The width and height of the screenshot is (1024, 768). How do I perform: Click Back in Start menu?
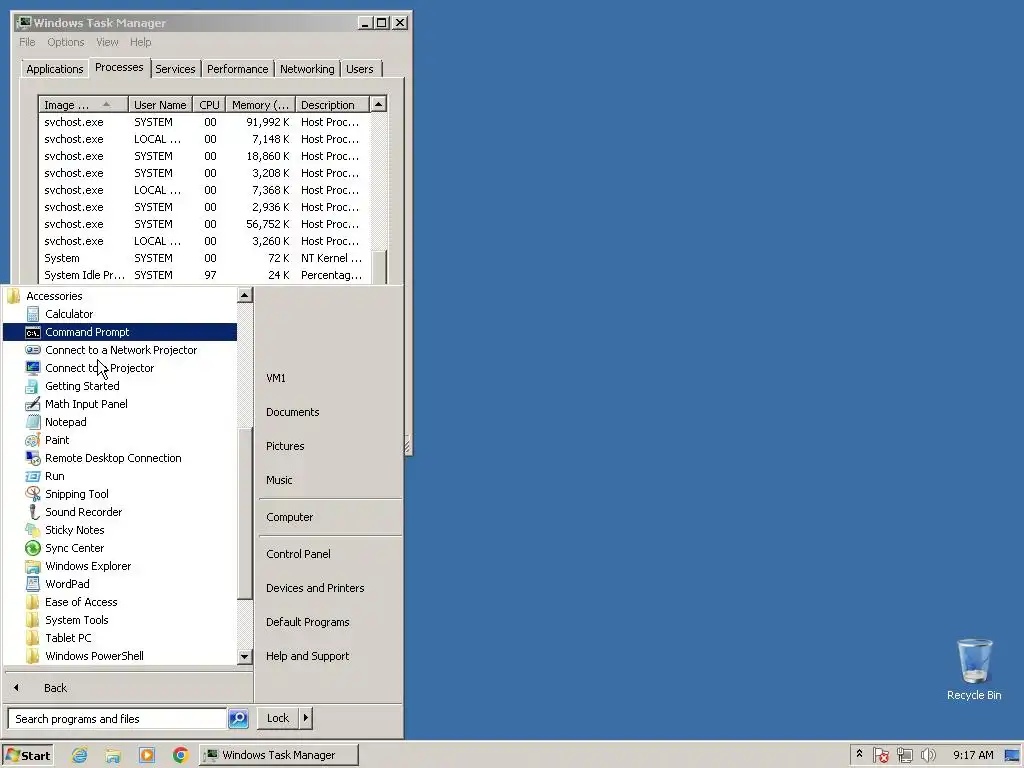click(56, 688)
